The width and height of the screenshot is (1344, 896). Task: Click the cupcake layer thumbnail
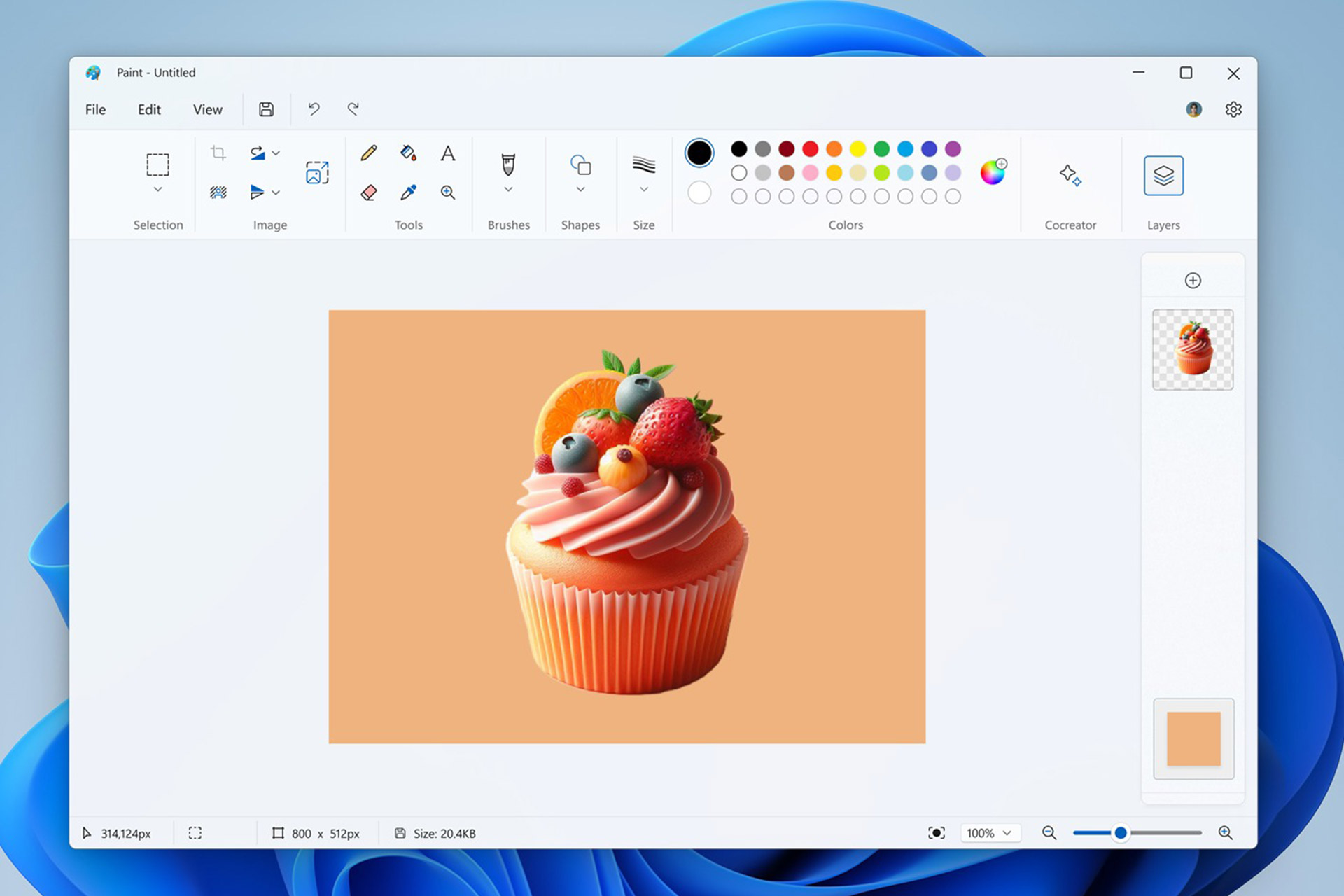[1193, 349]
